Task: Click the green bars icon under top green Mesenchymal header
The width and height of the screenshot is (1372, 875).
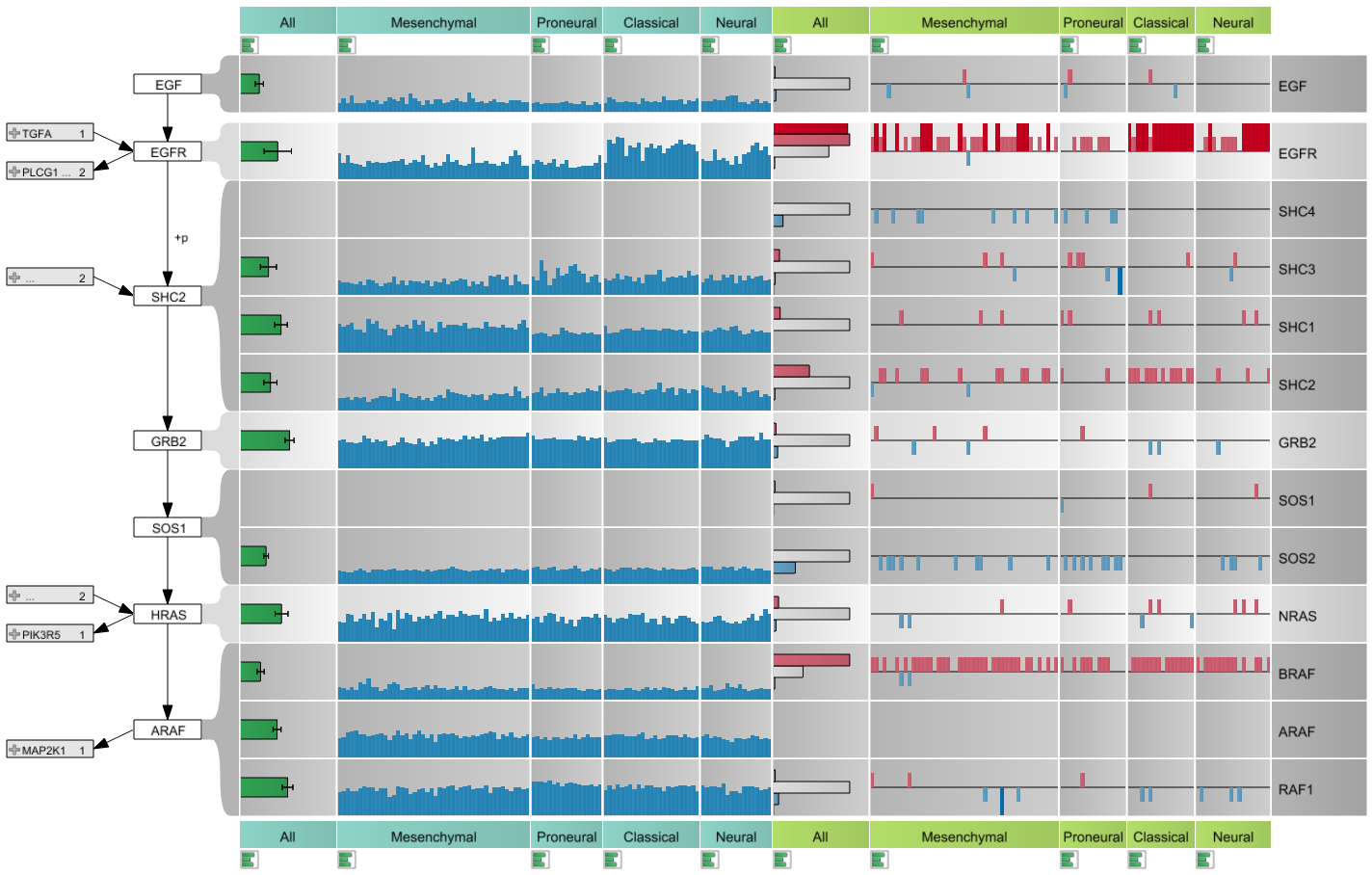Action: coord(879,44)
